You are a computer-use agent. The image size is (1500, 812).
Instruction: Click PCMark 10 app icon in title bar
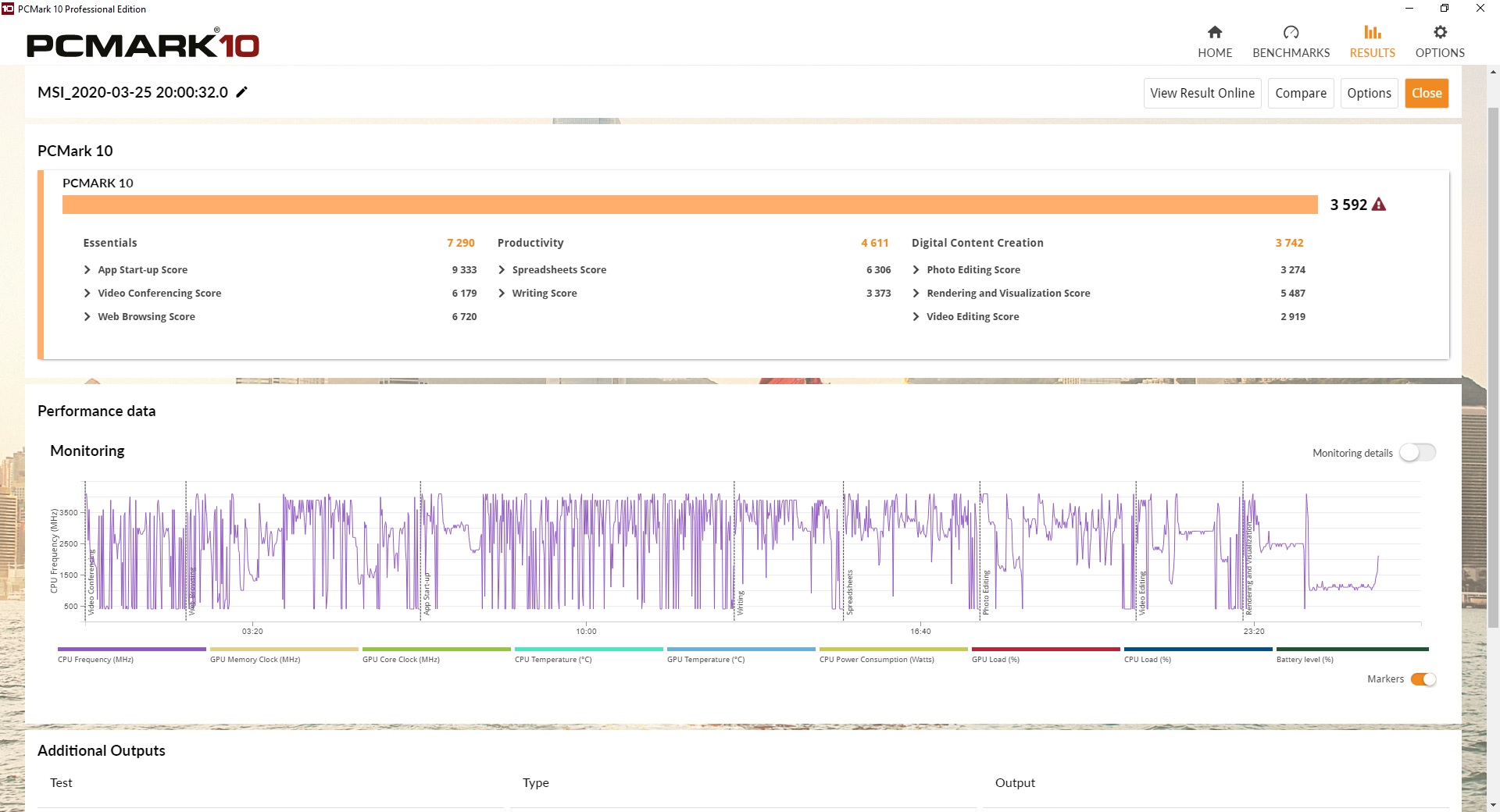tap(8, 9)
